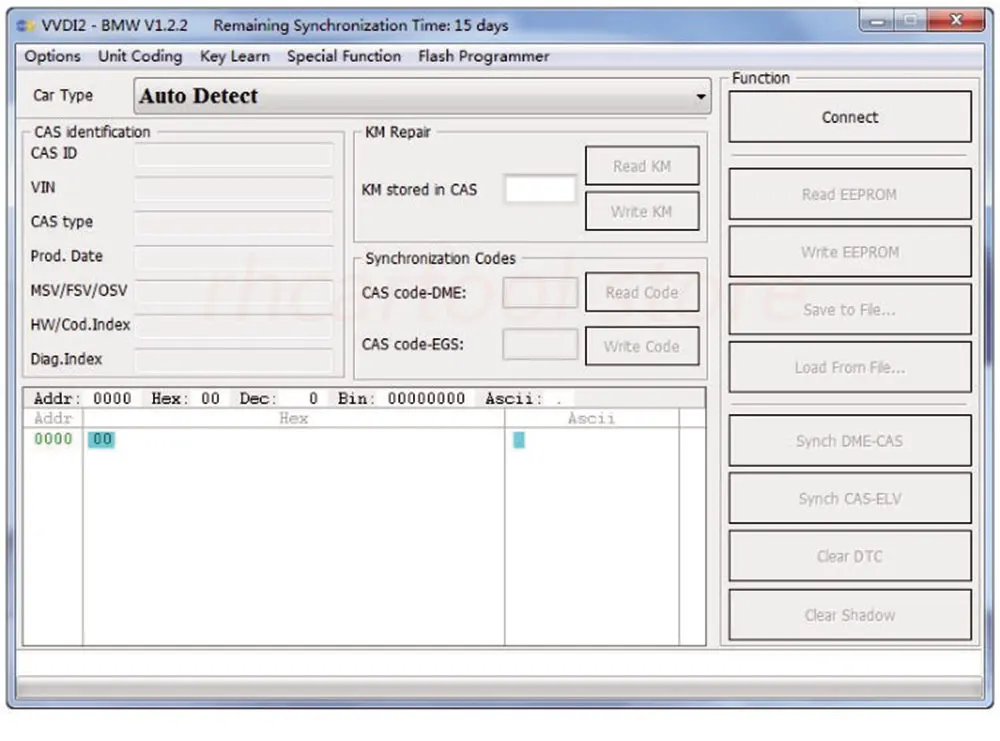Select the highlighted Ascii cell
This screenshot has height=741, width=1000.
(519, 440)
